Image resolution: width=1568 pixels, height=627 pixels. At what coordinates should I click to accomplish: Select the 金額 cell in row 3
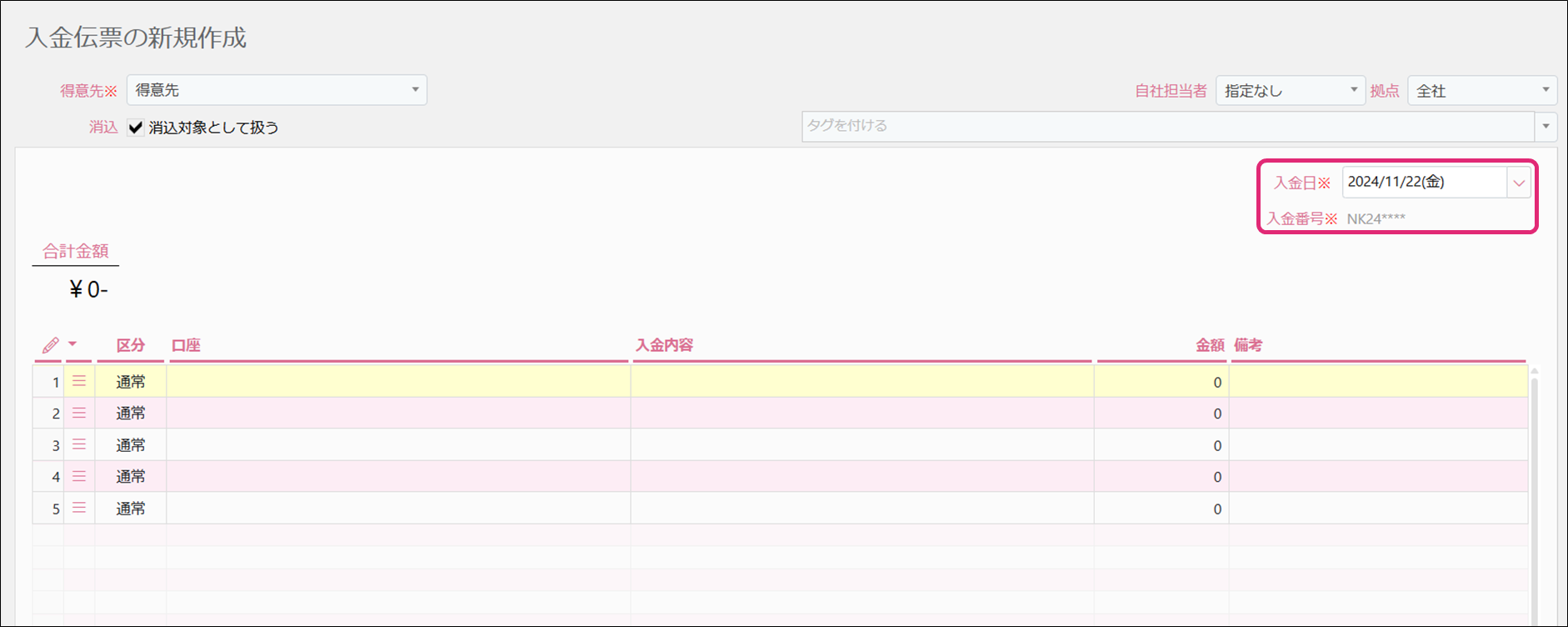point(1161,445)
